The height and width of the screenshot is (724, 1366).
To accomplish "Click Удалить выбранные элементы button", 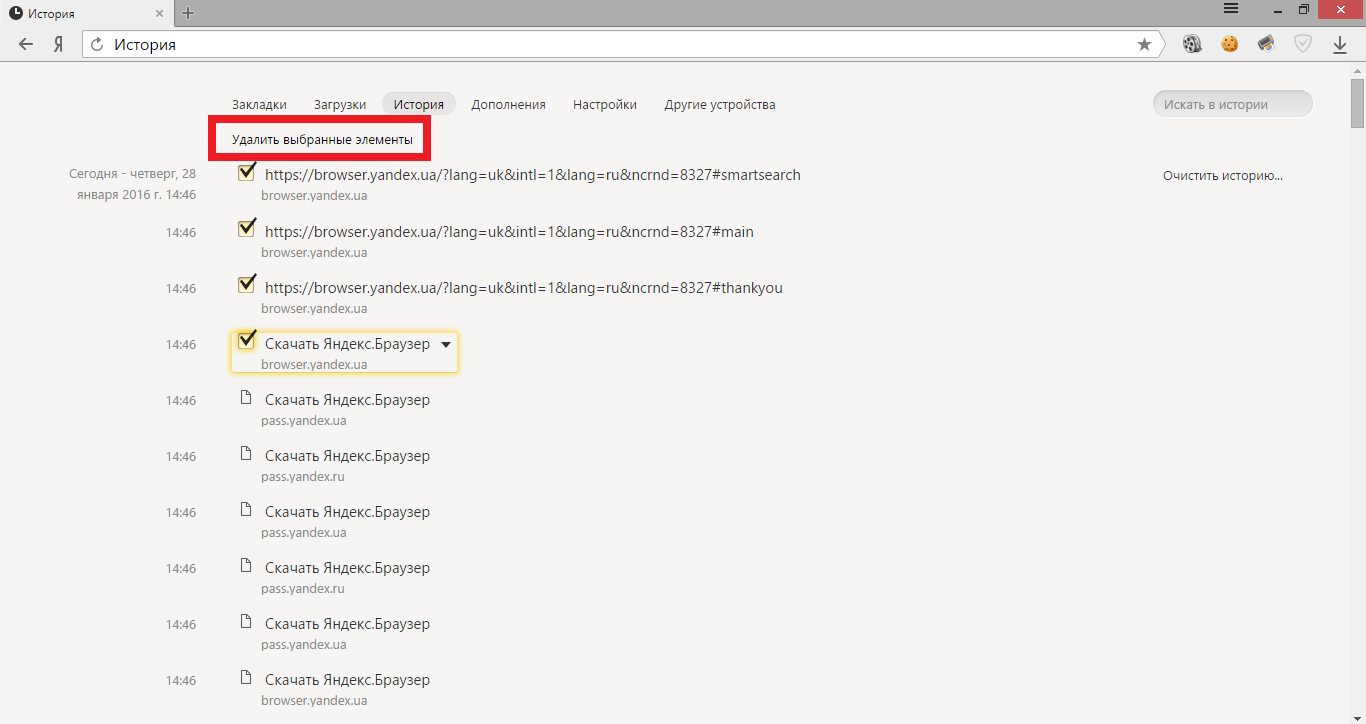I will (x=322, y=140).
